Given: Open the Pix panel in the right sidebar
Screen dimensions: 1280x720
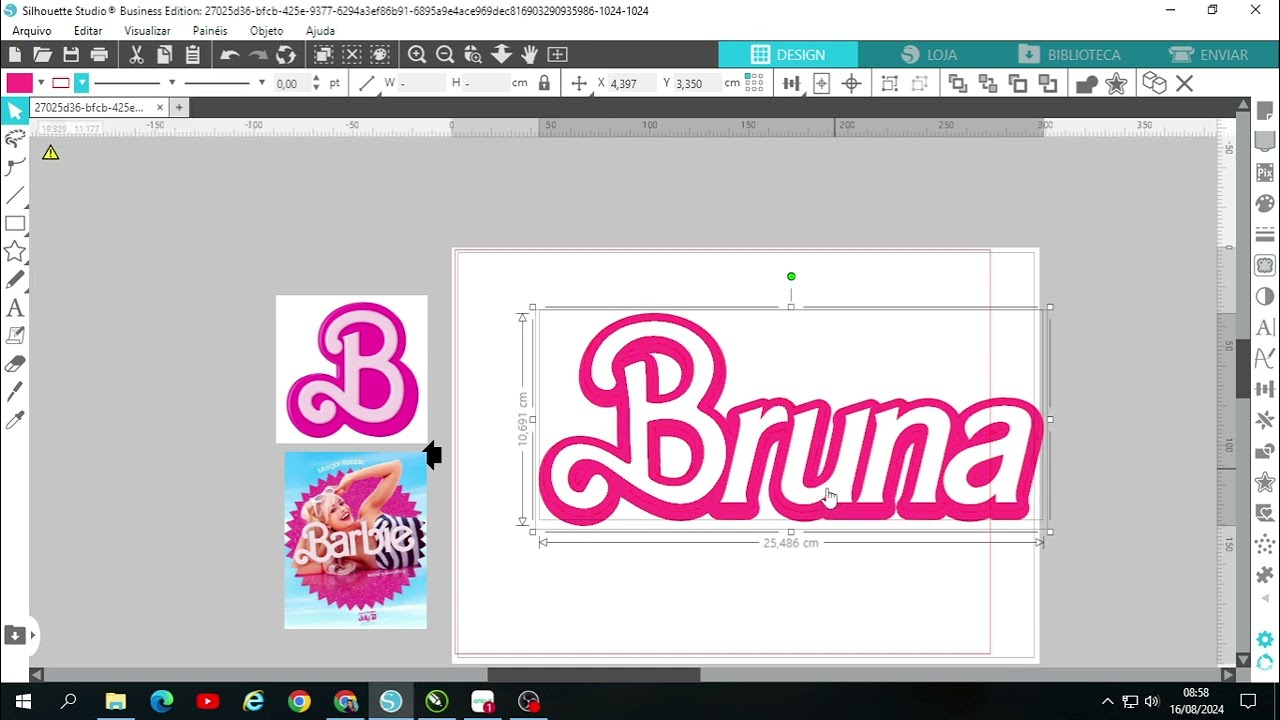Looking at the screenshot, I should [x=1265, y=172].
